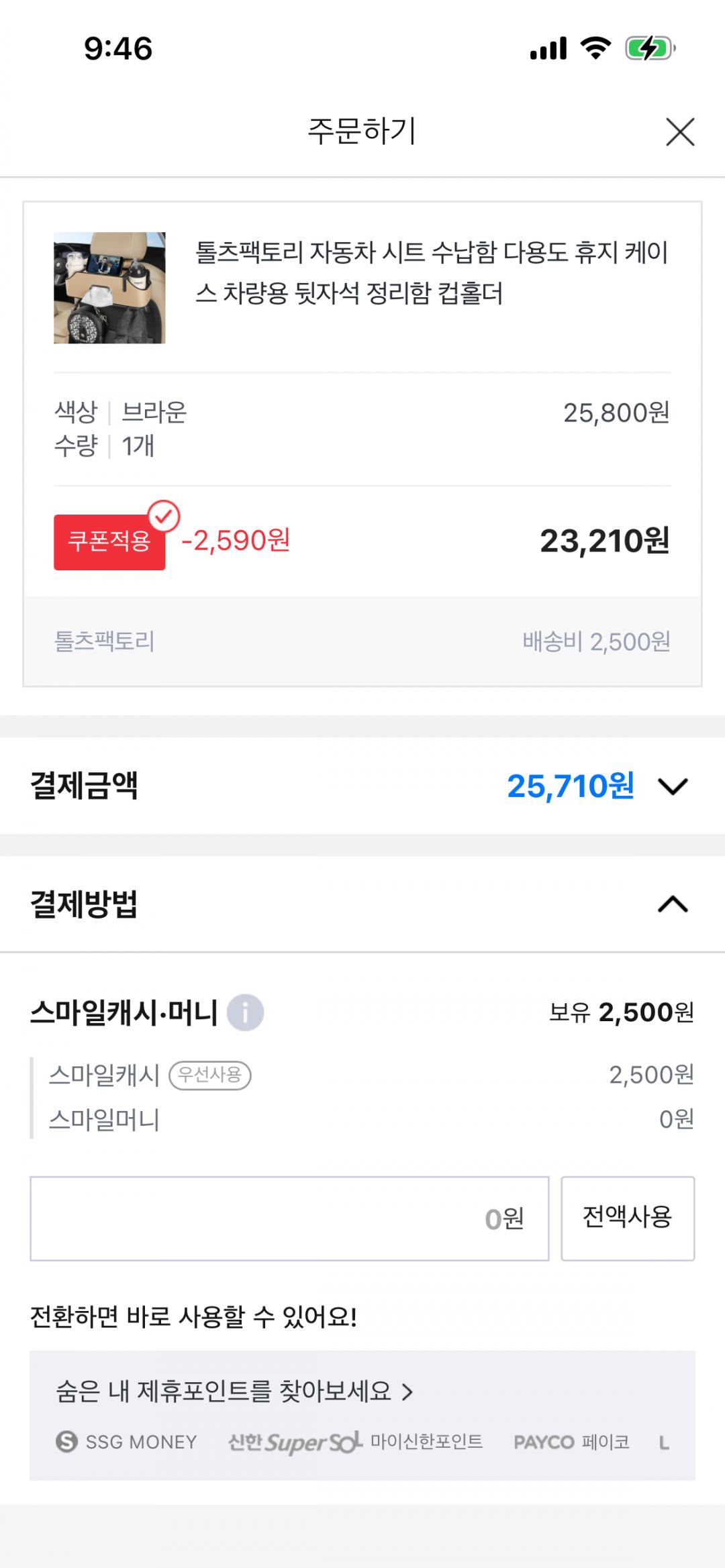This screenshot has height=1568, width=725.
Task: Tap the Wi-Fi status icon
Action: (x=595, y=48)
